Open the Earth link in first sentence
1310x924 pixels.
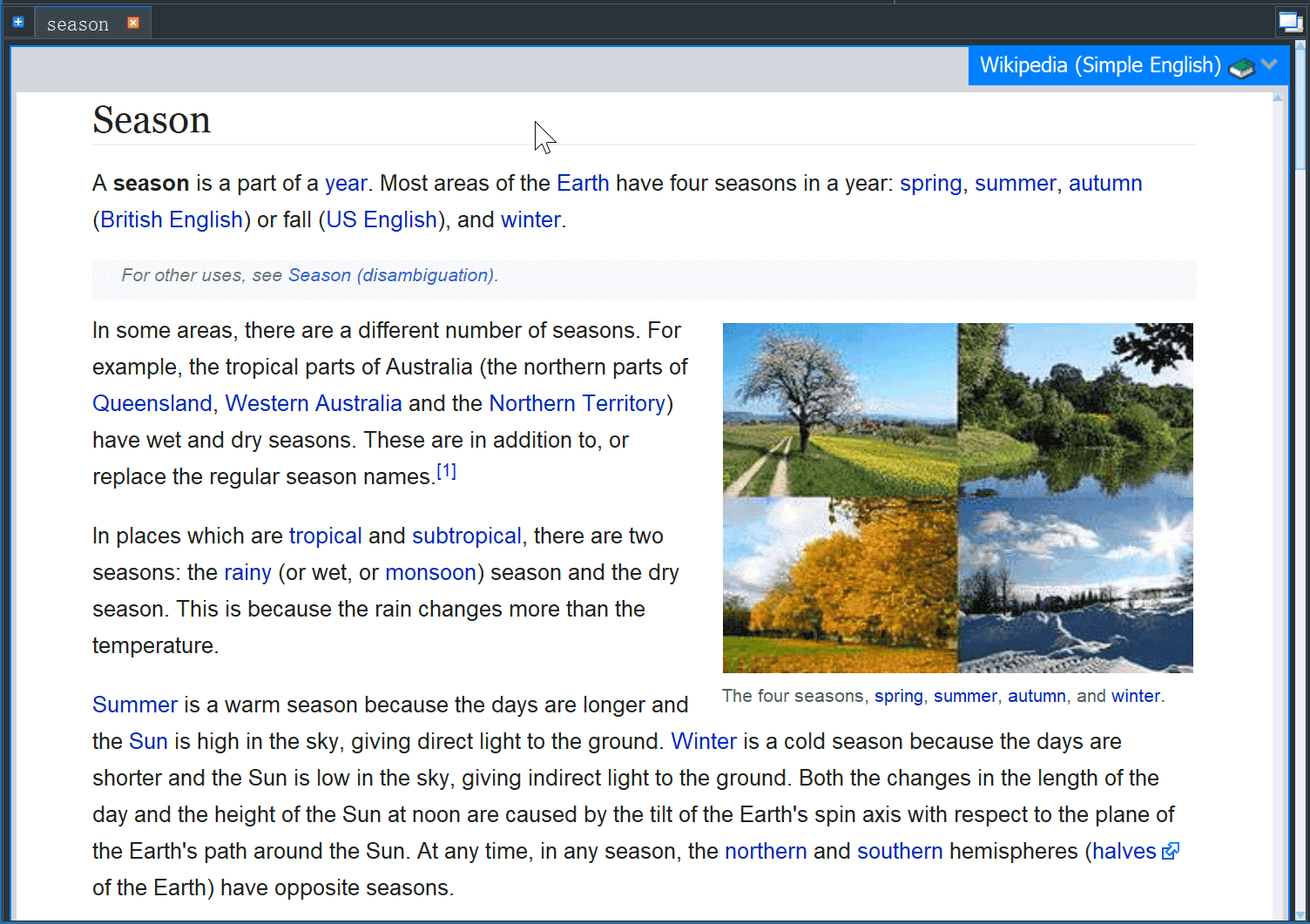[583, 183]
